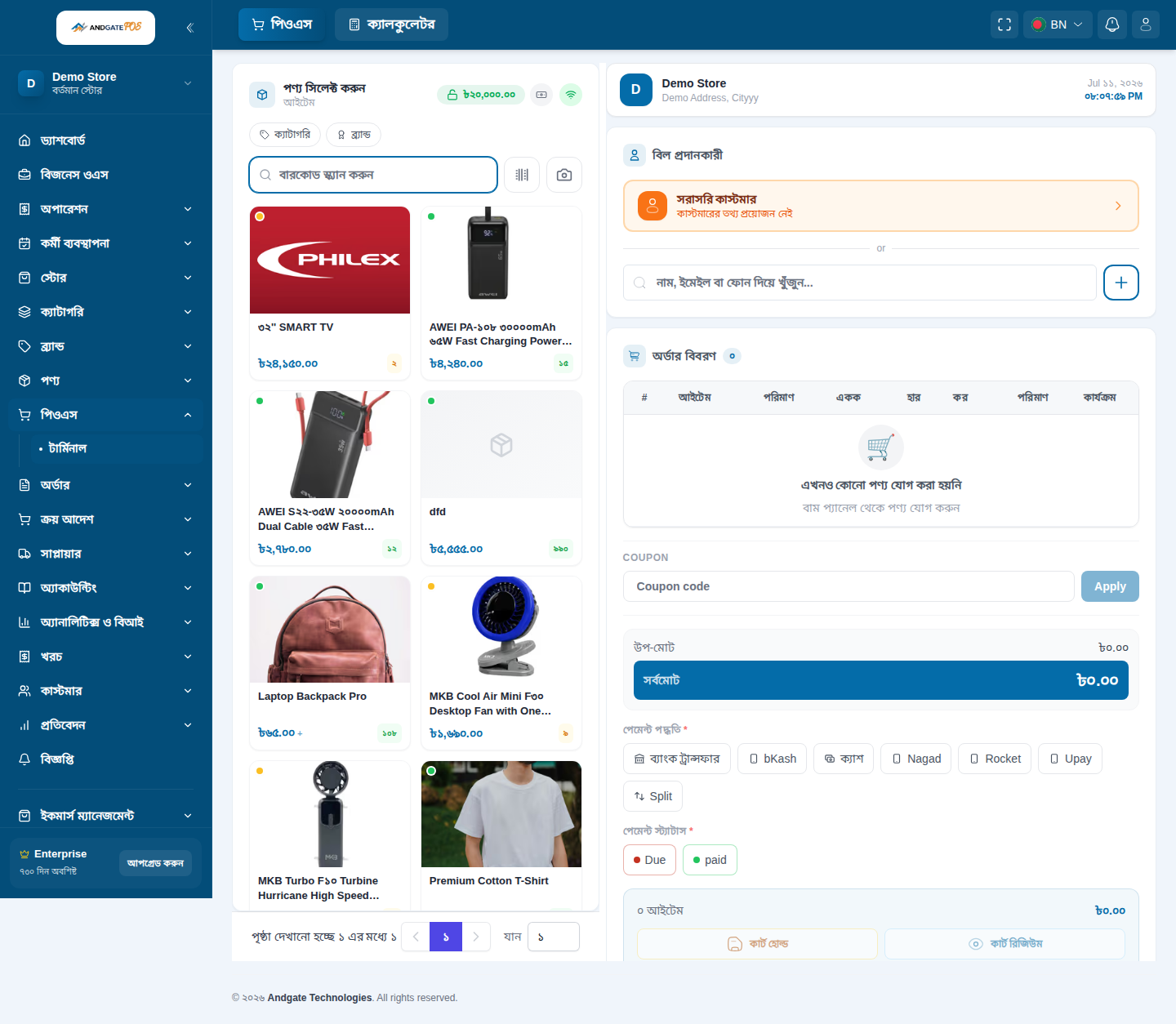Go to next page with right arrow
Image resolution: width=1176 pixels, height=1024 pixels.
point(476,937)
